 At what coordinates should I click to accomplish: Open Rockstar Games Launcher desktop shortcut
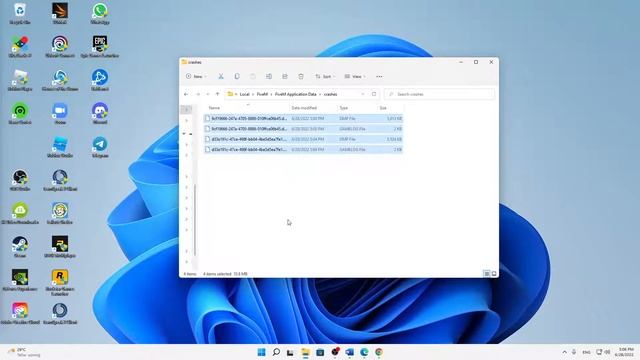click(60, 282)
